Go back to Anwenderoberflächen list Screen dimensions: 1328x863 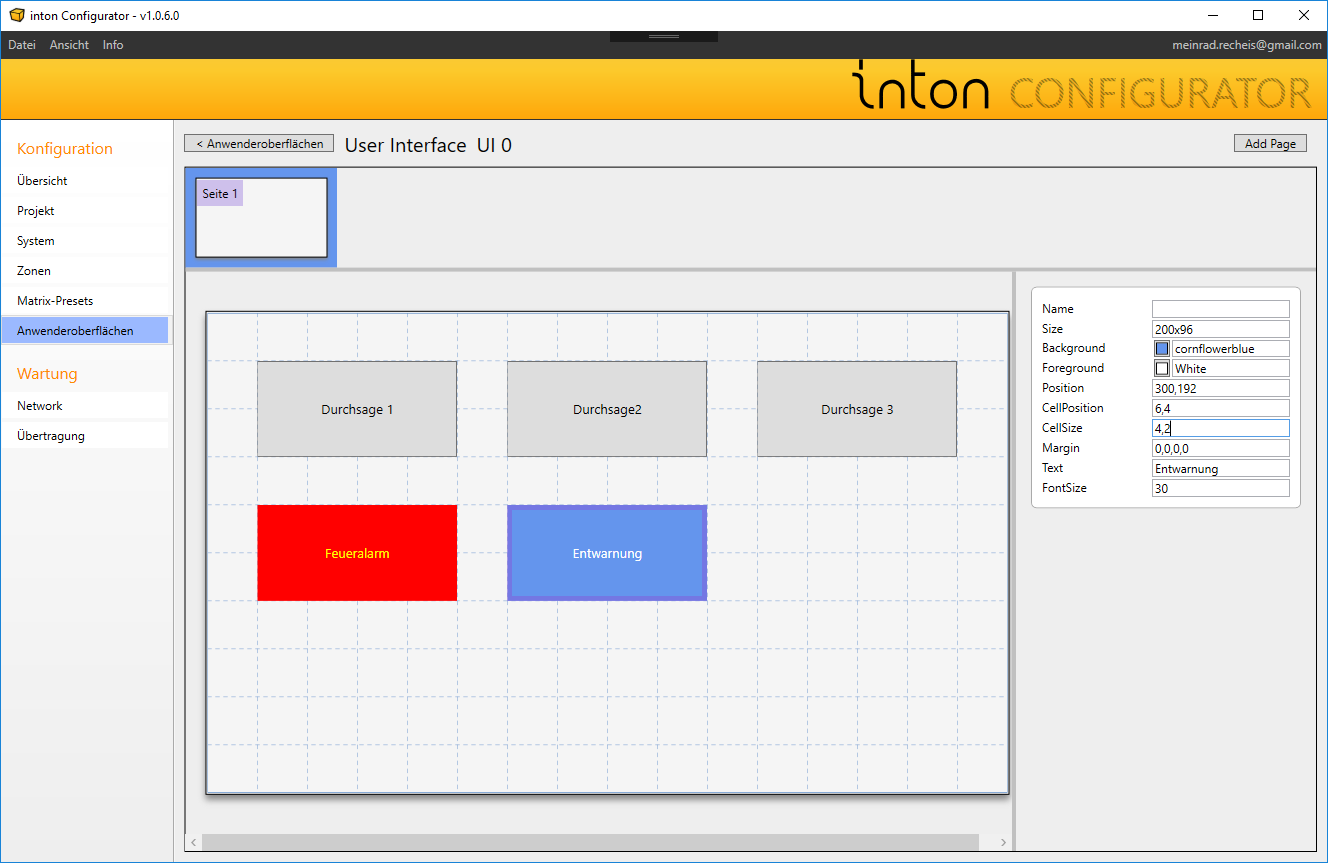click(x=259, y=144)
